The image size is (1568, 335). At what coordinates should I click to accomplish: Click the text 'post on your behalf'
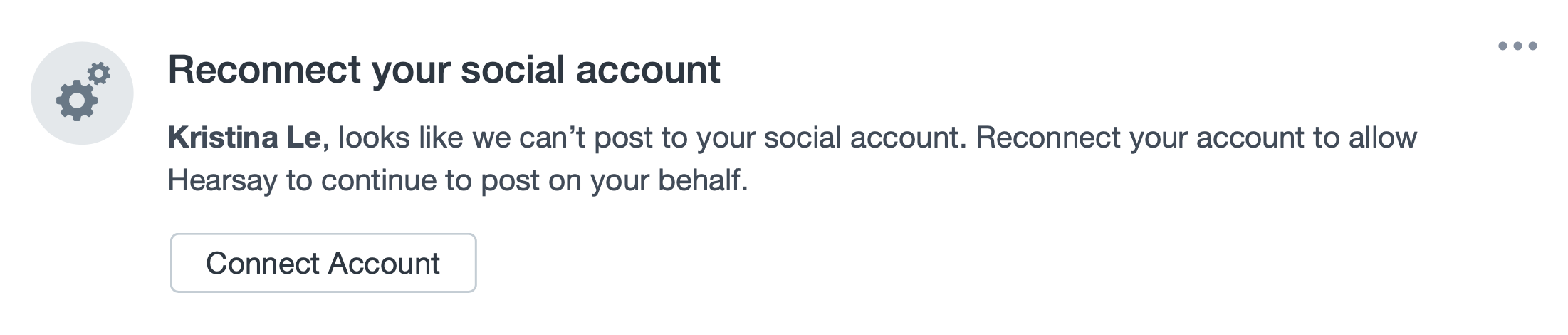coord(614,180)
